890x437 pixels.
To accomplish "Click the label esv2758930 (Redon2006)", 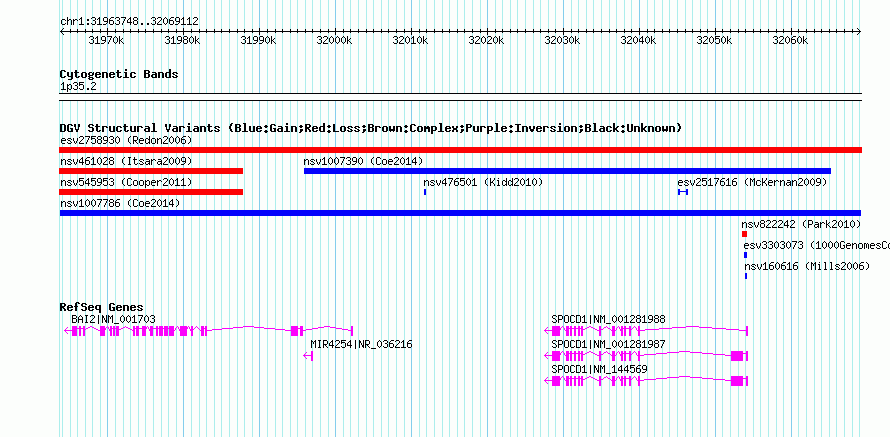I will click(x=126, y=140).
